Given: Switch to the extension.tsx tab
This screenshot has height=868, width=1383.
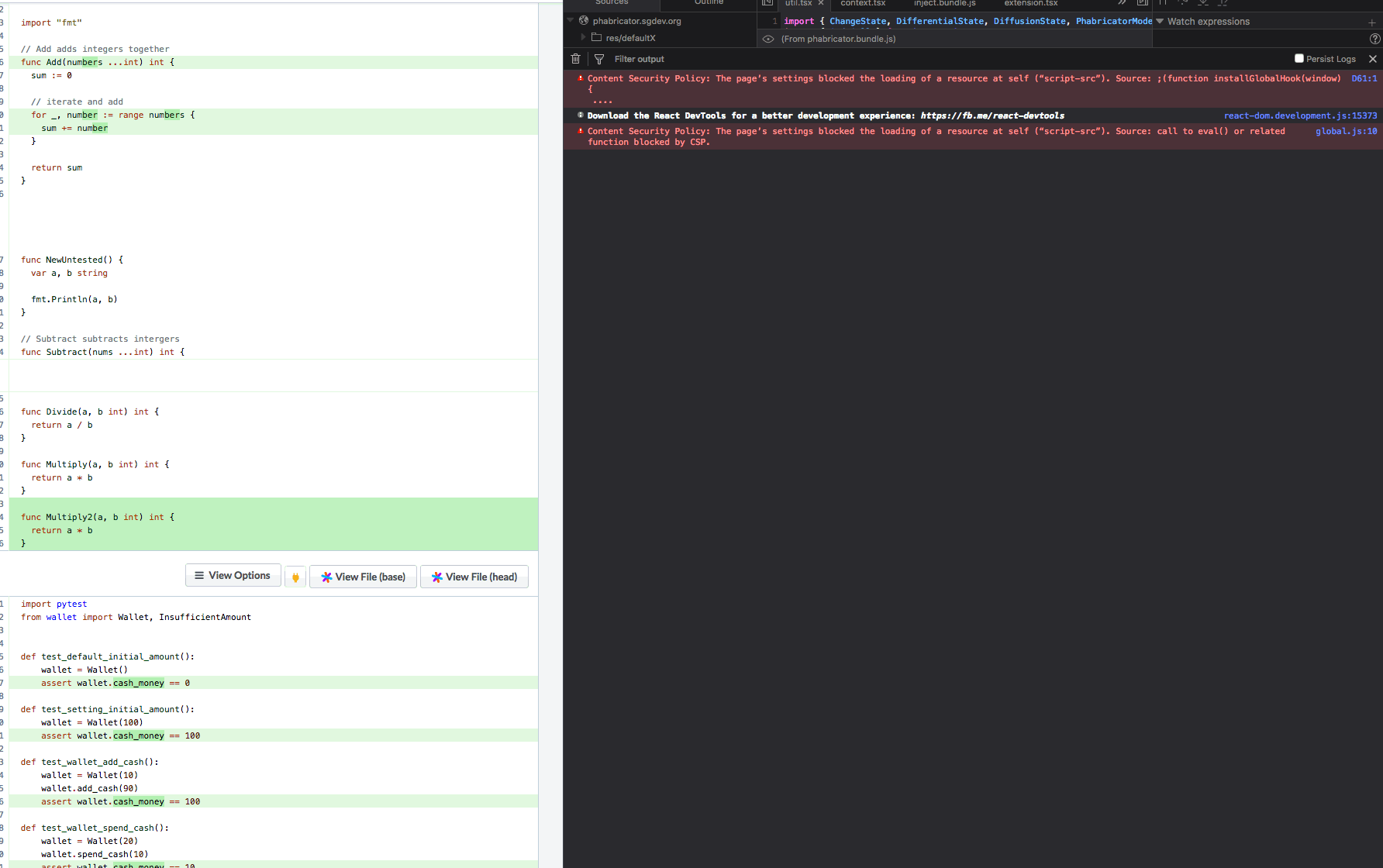Looking at the screenshot, I should pos(1030,3).
